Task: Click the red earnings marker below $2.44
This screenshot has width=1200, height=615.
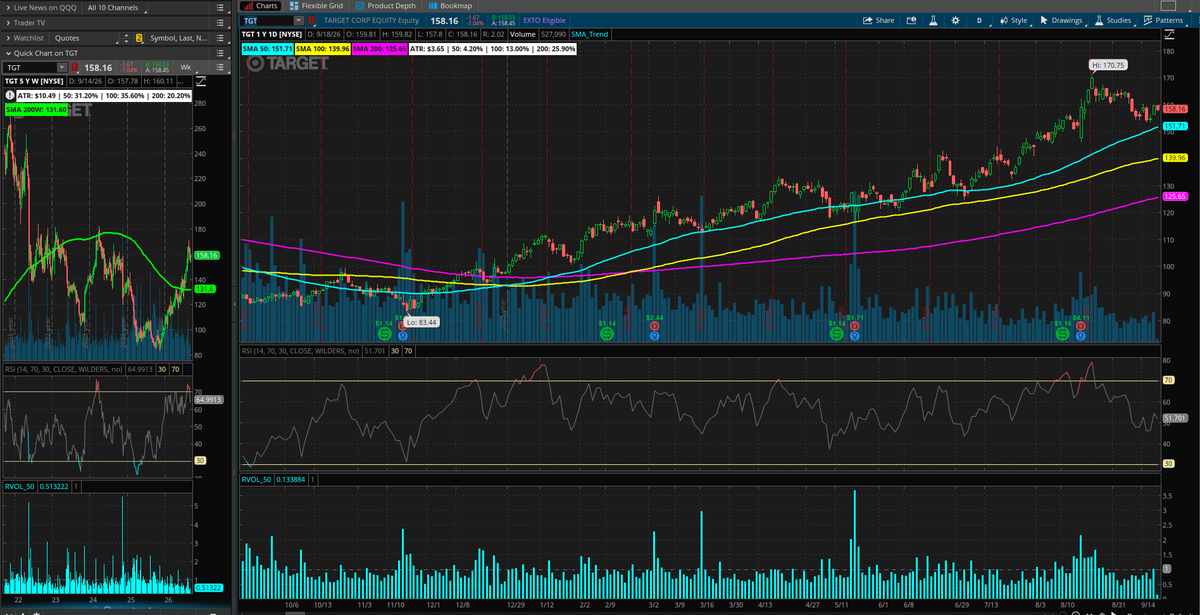Action: 654,326
